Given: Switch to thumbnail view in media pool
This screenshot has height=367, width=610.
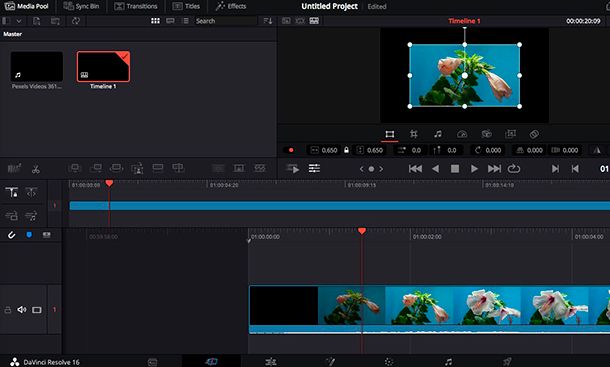Looking at the screenshot, I should pyautogui.click(x=155, y=21).
